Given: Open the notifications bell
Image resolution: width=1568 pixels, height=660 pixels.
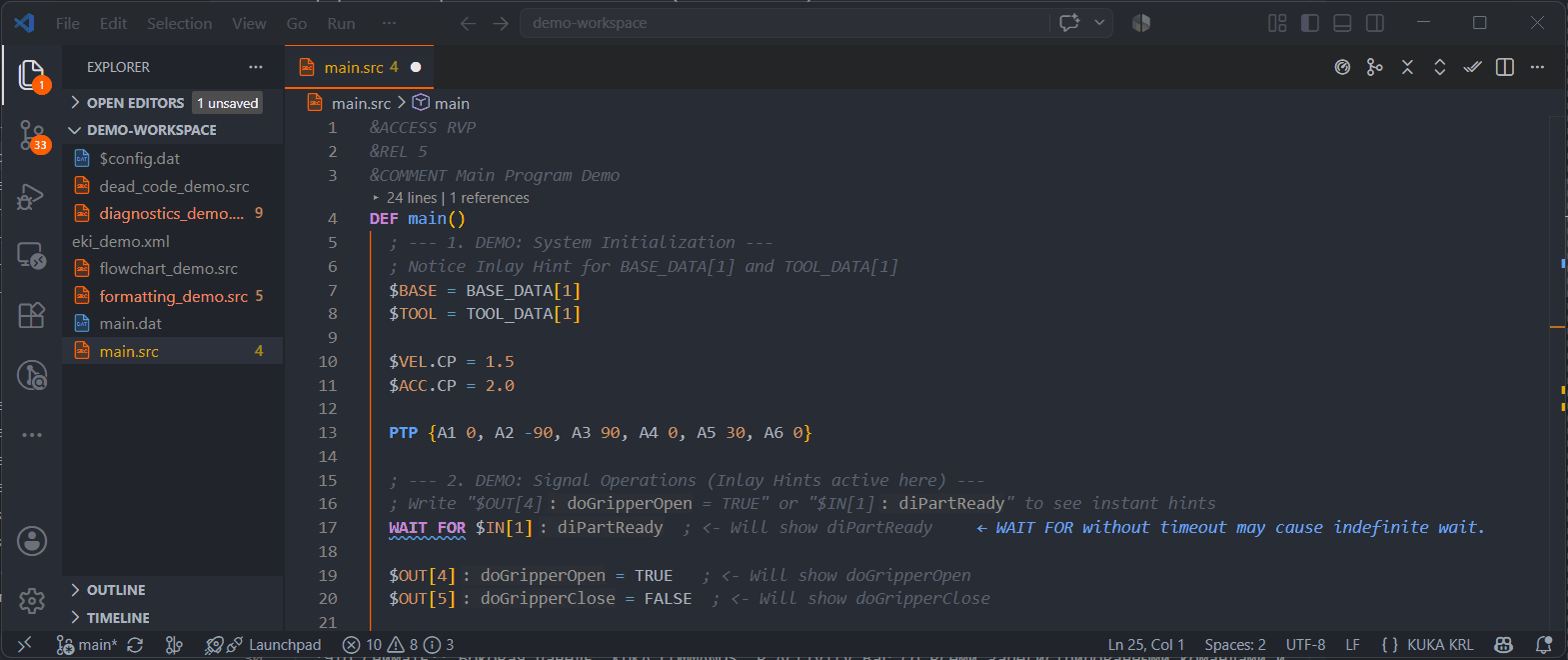Looking at the screenshot, I should click(1544, 645).
